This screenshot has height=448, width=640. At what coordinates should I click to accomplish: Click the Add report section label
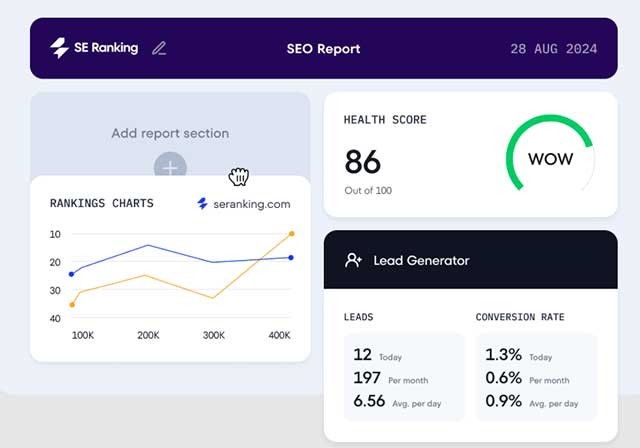[x=170, y=133]
